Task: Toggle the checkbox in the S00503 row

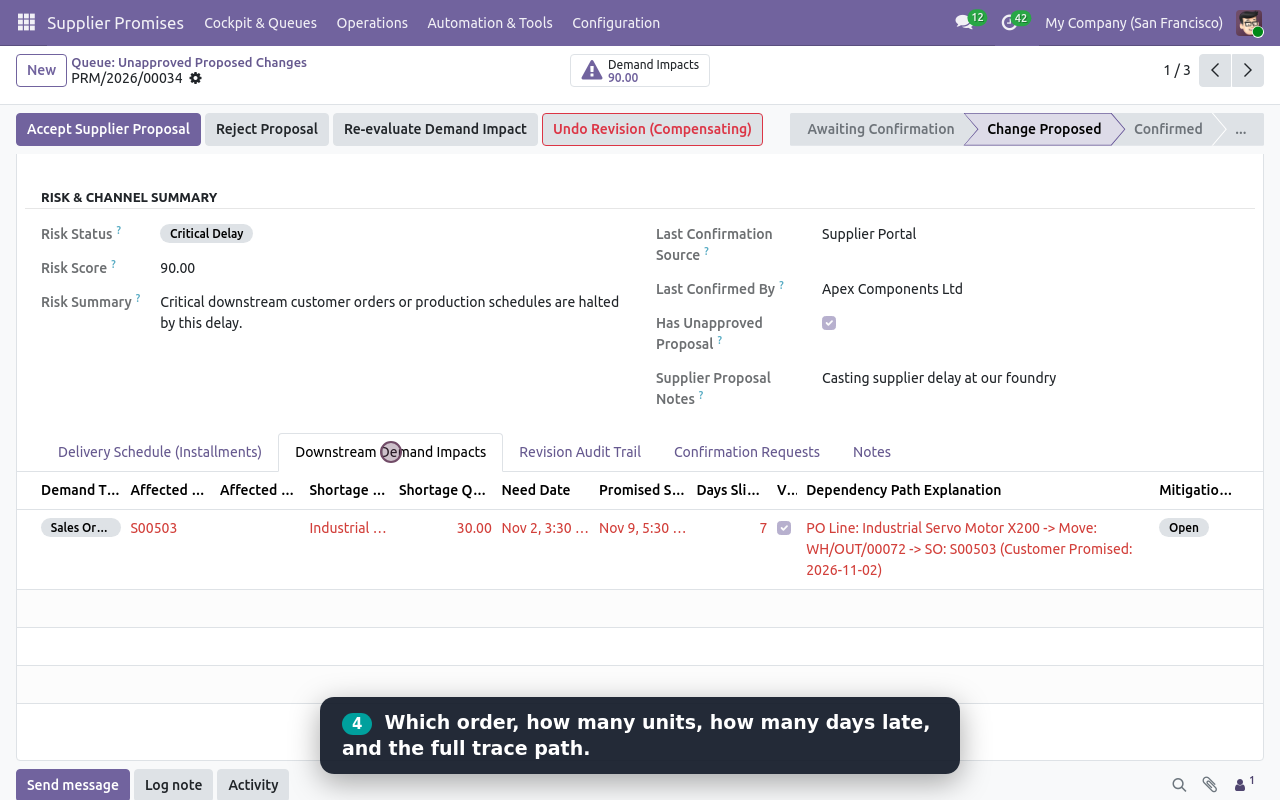Action: click(784, 528)
